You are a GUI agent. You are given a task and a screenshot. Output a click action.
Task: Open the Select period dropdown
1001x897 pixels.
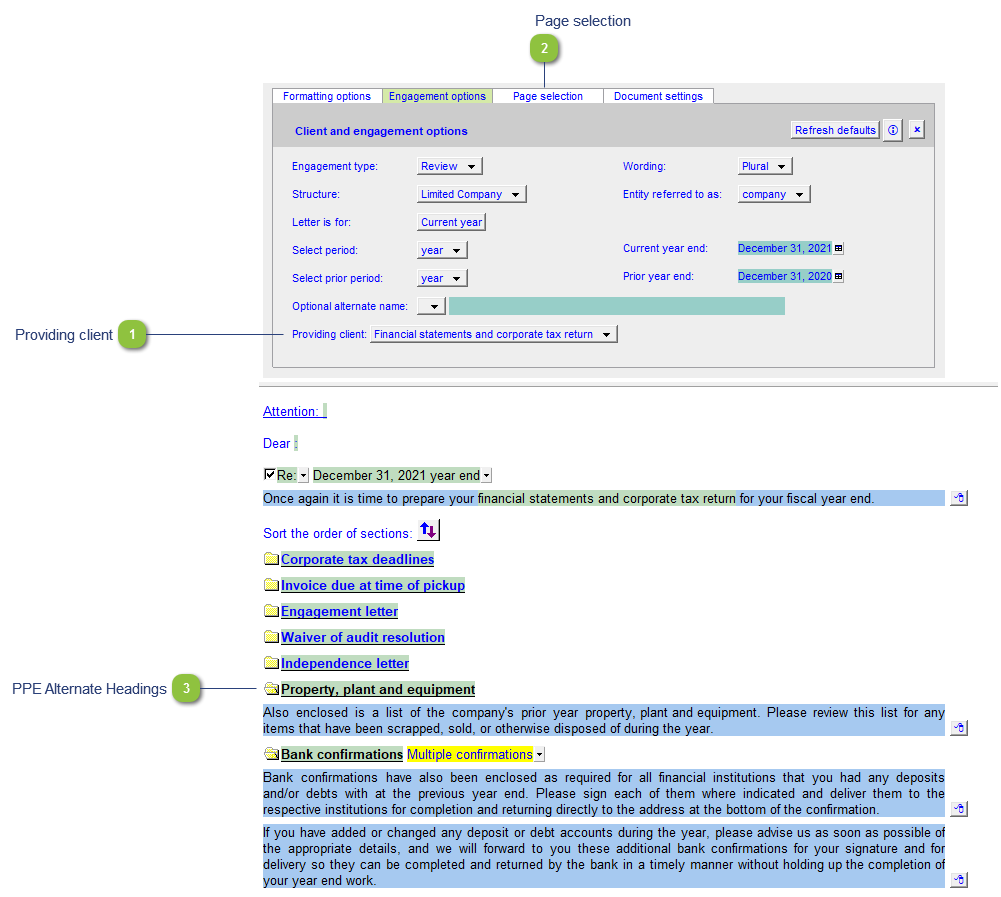pos(442,250)
